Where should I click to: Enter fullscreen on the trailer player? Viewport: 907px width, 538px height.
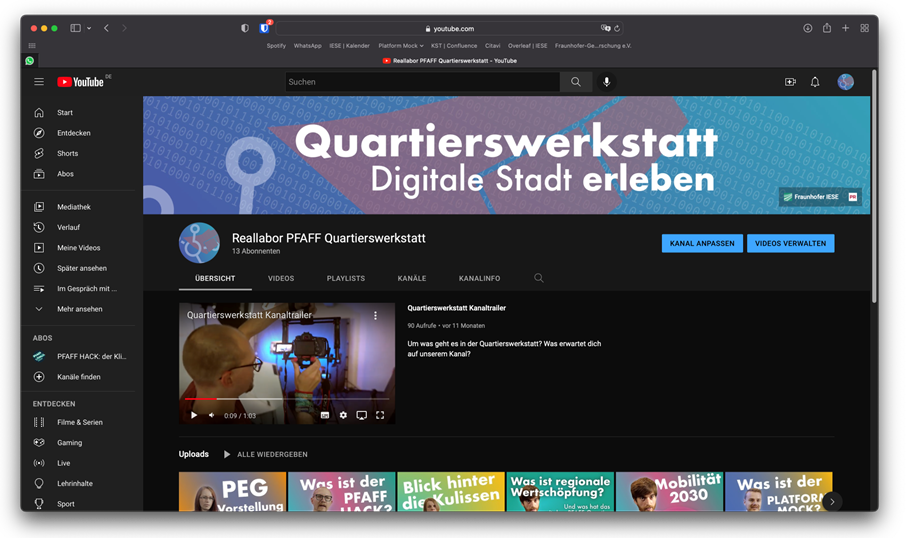click(380, 415)
